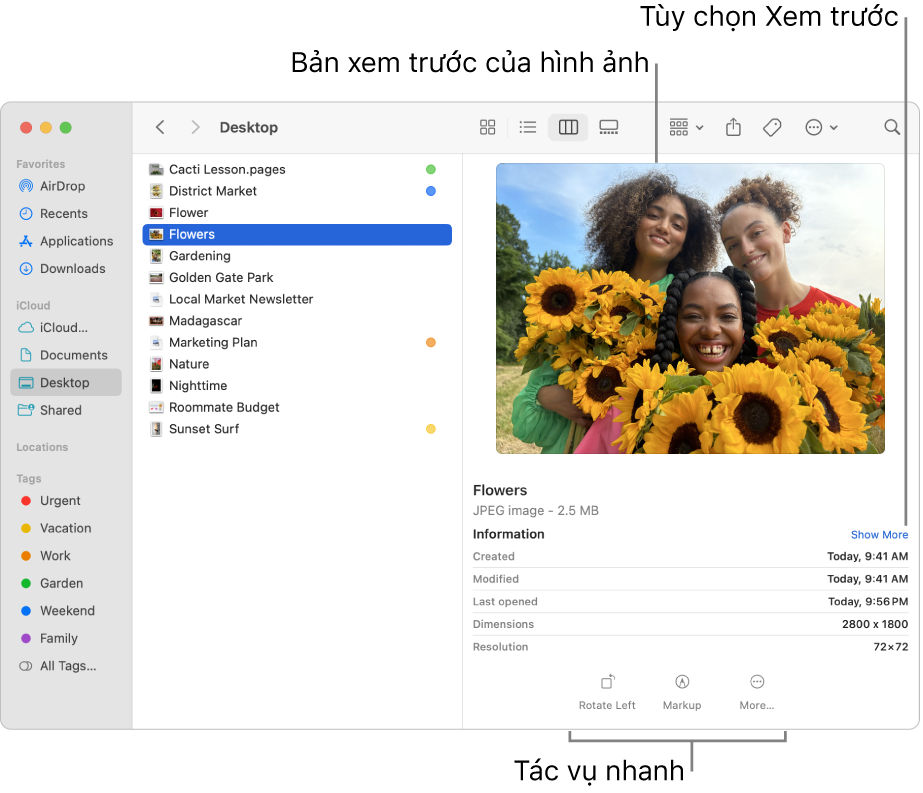Open the Desktop sidebar item

[x=65, y=382]
